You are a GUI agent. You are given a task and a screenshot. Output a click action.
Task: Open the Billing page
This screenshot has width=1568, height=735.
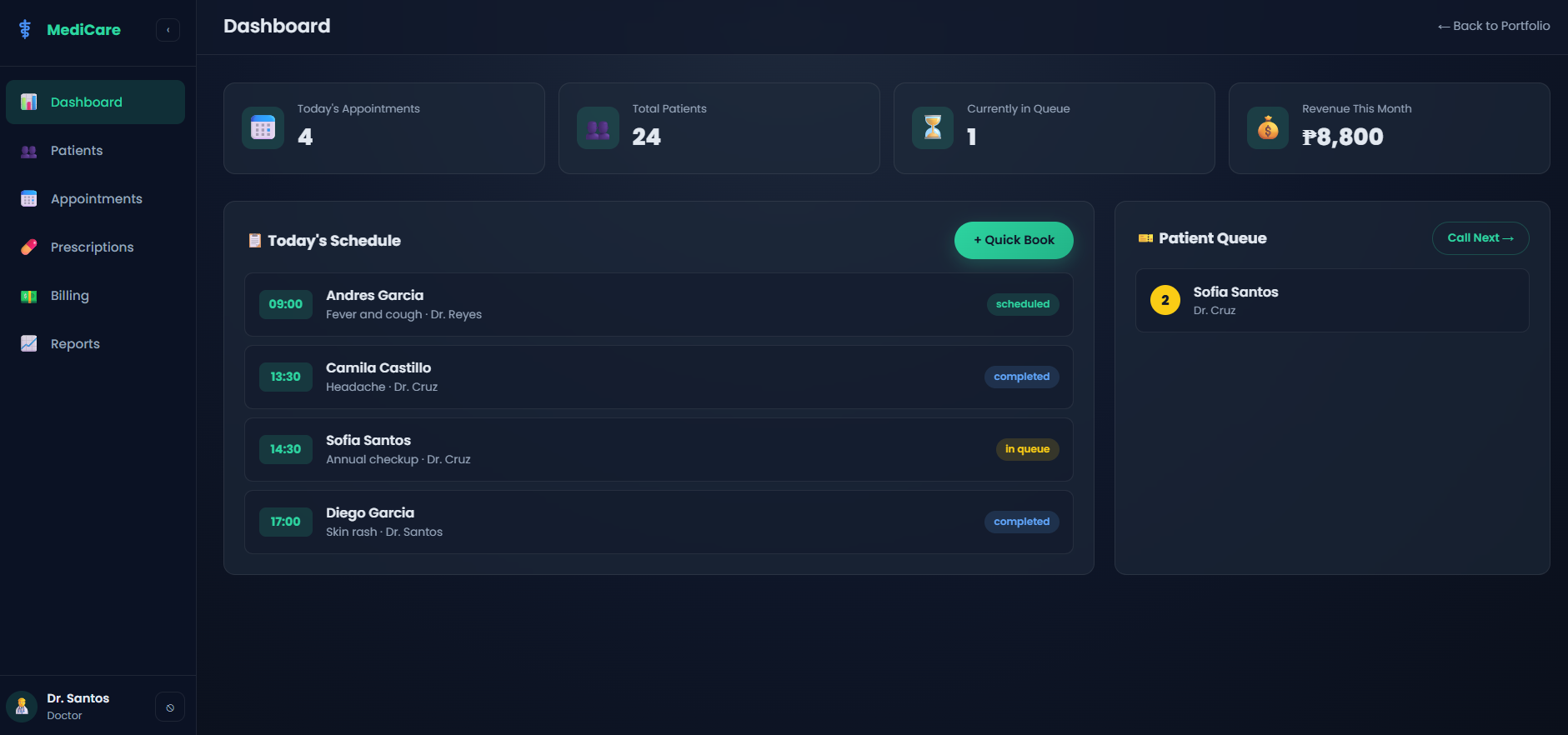click(x=95, y=296)
